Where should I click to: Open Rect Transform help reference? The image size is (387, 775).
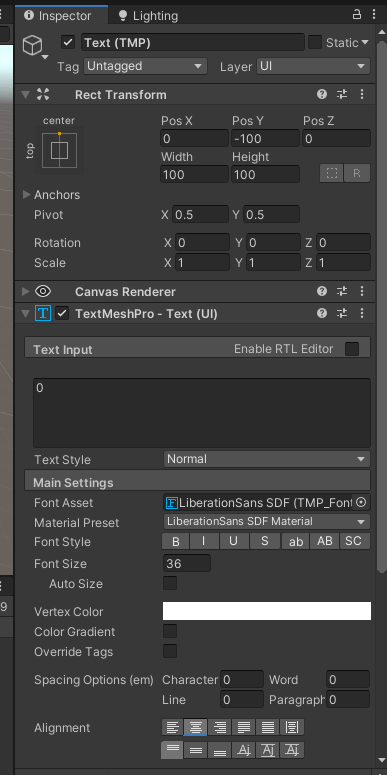[x=322, y=94]
